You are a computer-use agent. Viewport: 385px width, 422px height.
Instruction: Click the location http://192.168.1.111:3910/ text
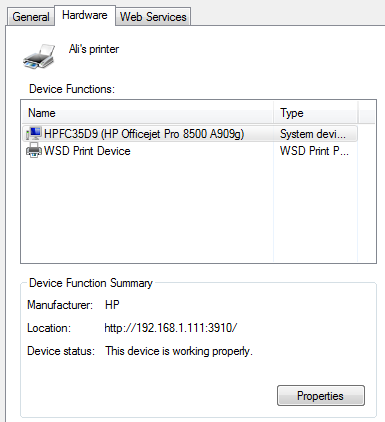(171, 328)
